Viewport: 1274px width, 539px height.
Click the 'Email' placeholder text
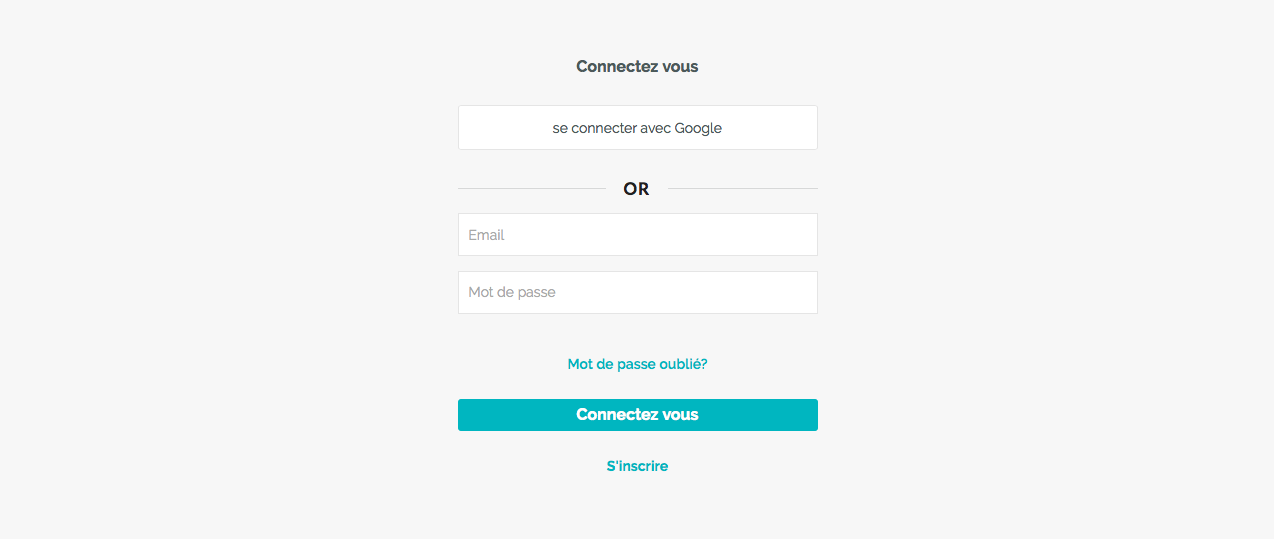(x=486, y=235)
